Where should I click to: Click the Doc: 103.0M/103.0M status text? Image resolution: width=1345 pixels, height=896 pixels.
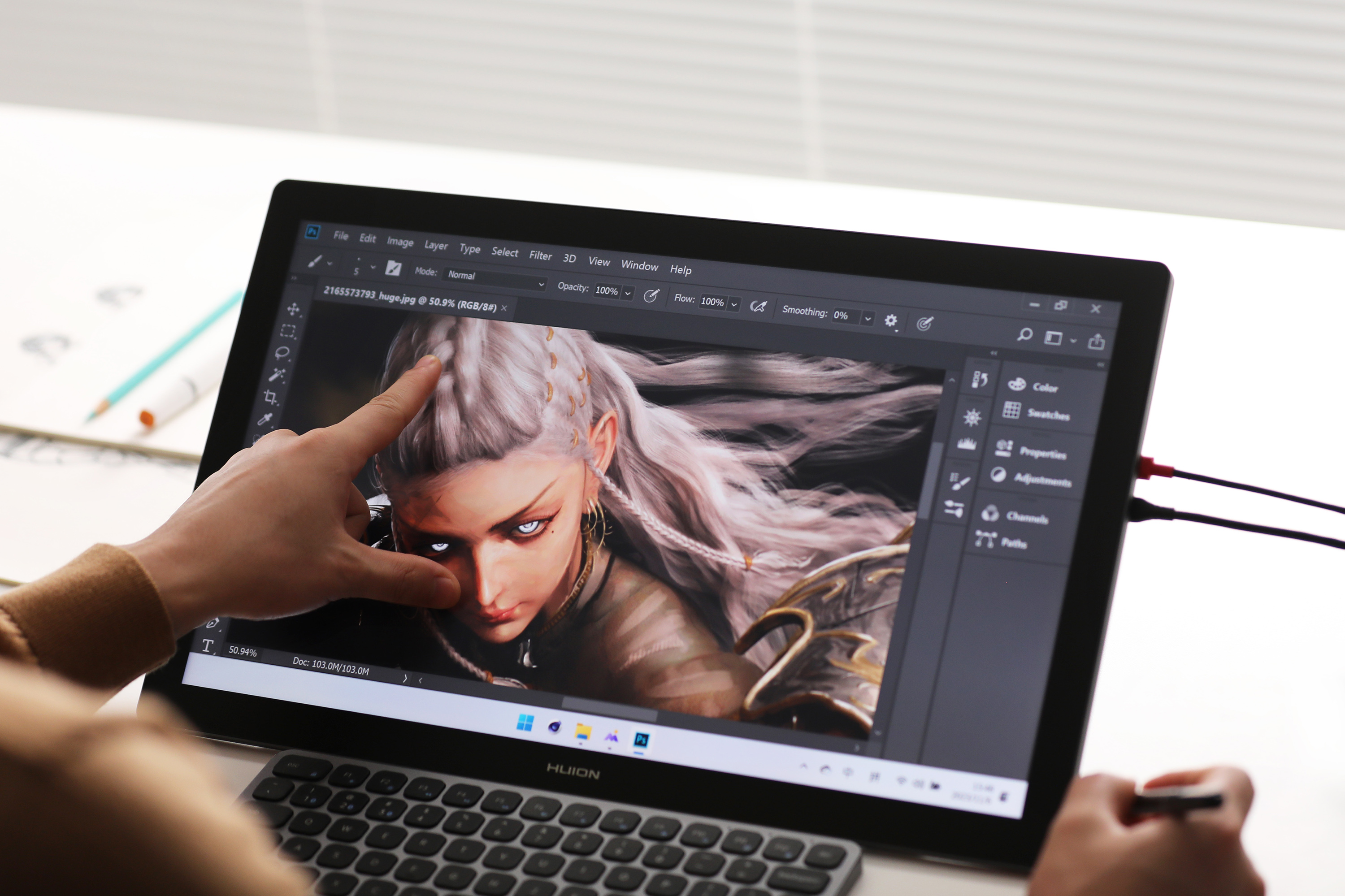(330, 666)
